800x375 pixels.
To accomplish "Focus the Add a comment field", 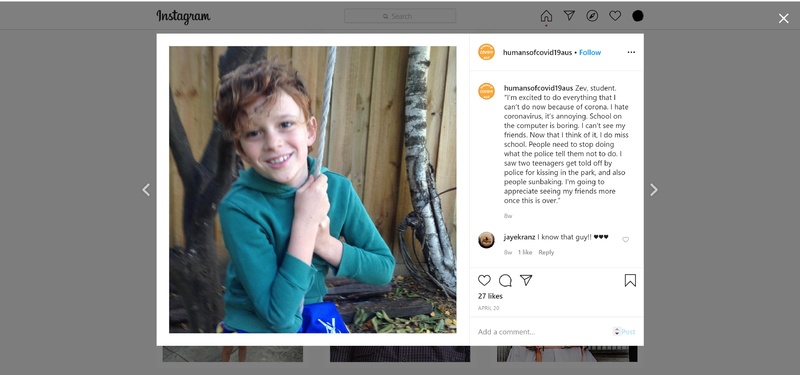I will (x=543, y=332).
